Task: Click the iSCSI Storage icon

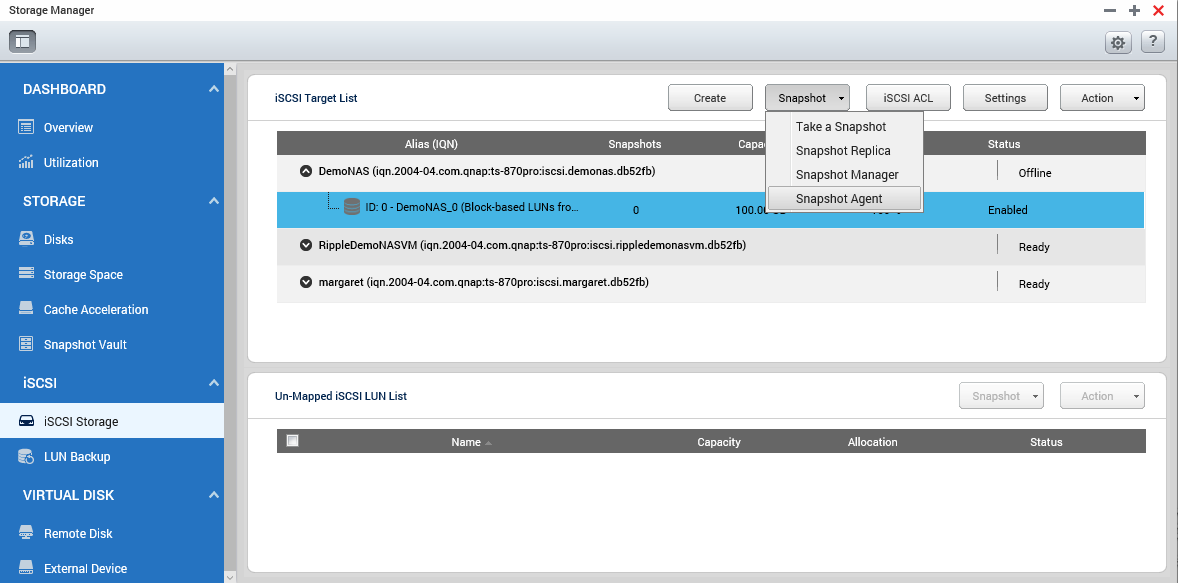Action: coord(26,421)
